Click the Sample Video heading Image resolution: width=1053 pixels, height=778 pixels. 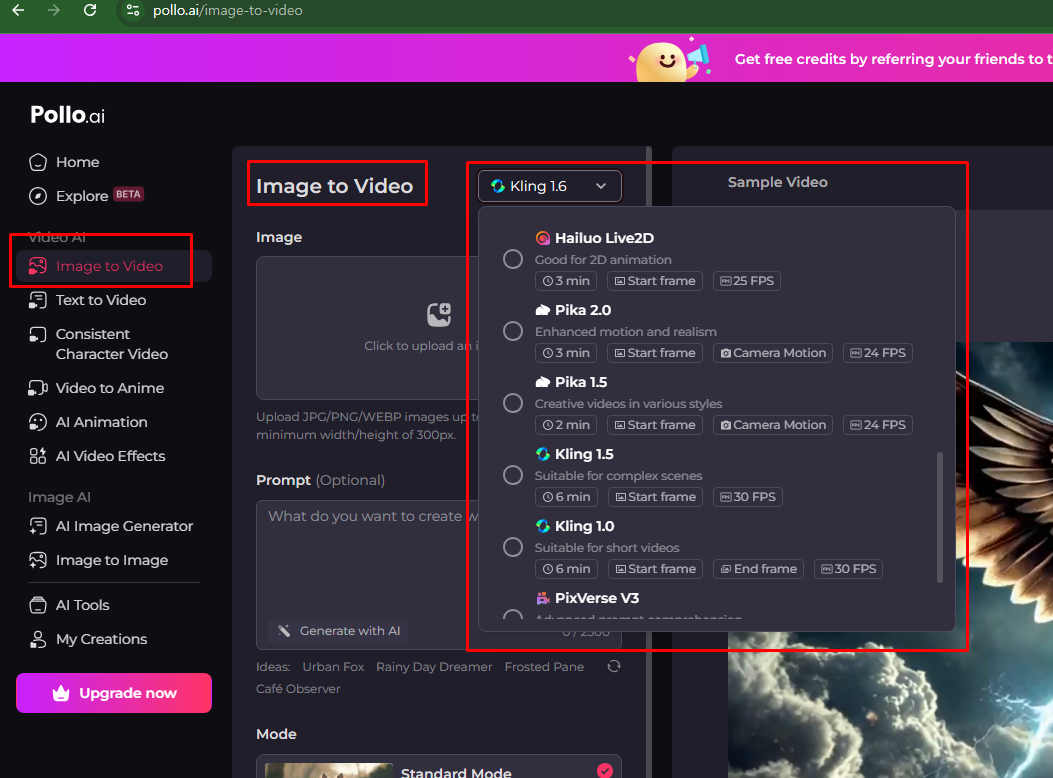(x=778, y=182)
